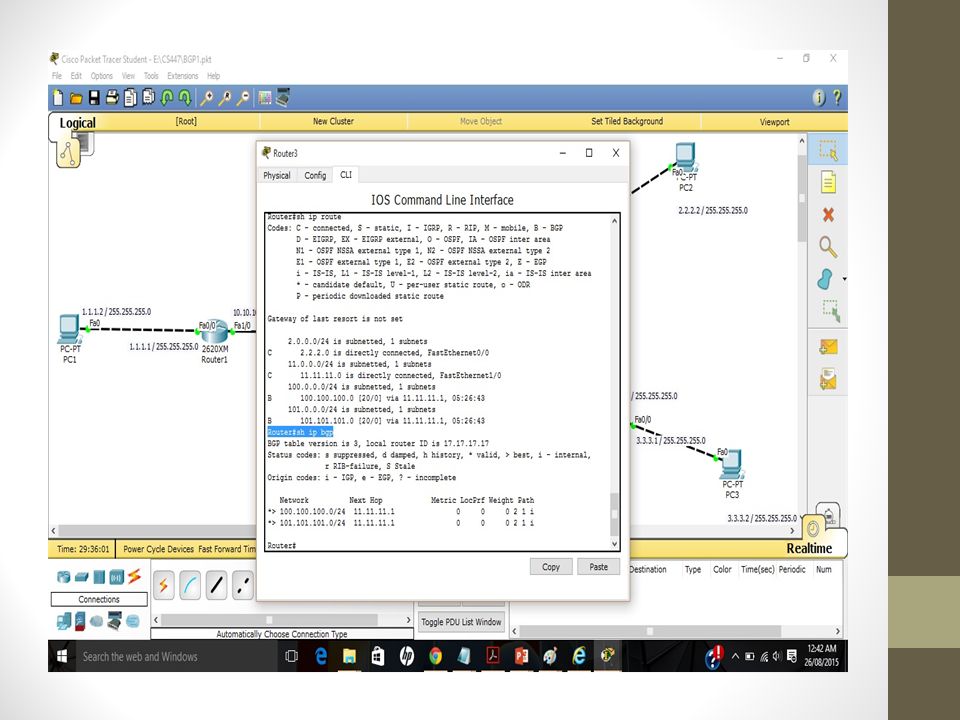Click the Copy pages toolbar icon
The width and height of the screenshot is (960, 720).
coord(130,98)
